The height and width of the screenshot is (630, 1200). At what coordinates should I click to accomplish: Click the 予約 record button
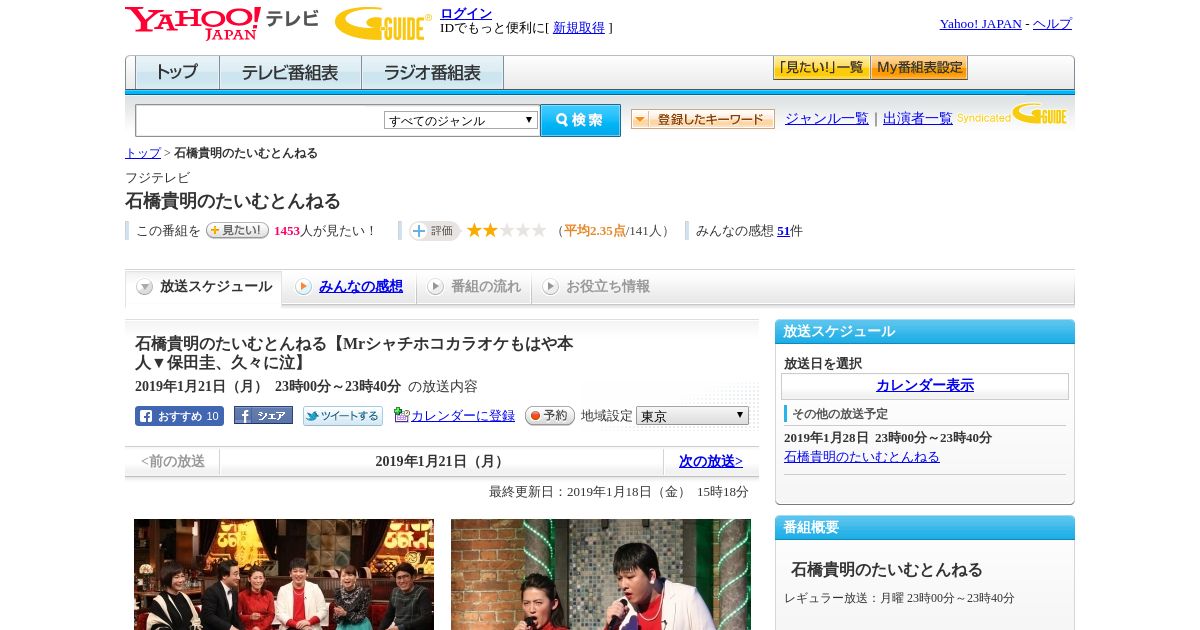(x=550, y=415)
